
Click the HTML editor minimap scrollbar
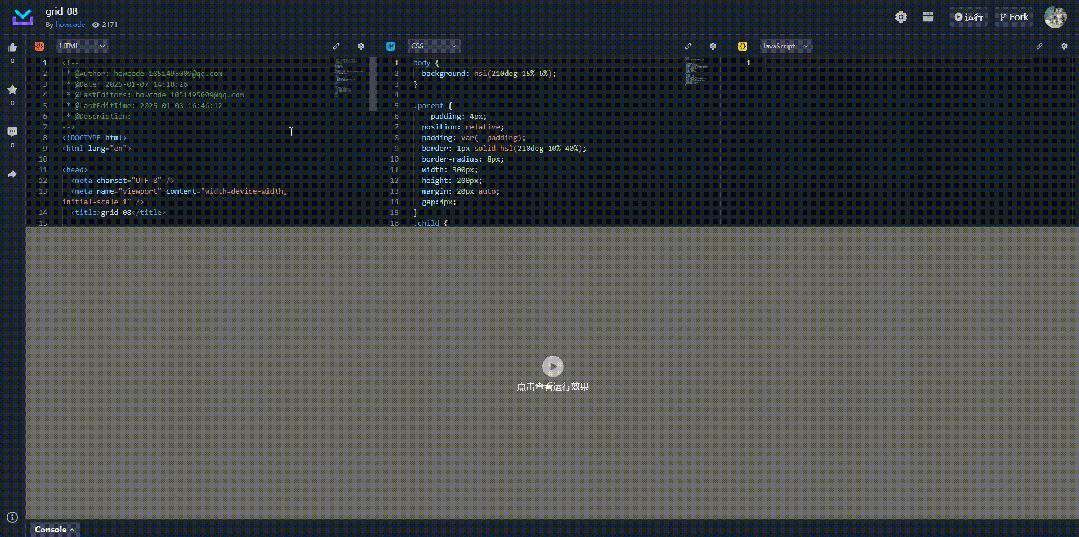(373, 85)
